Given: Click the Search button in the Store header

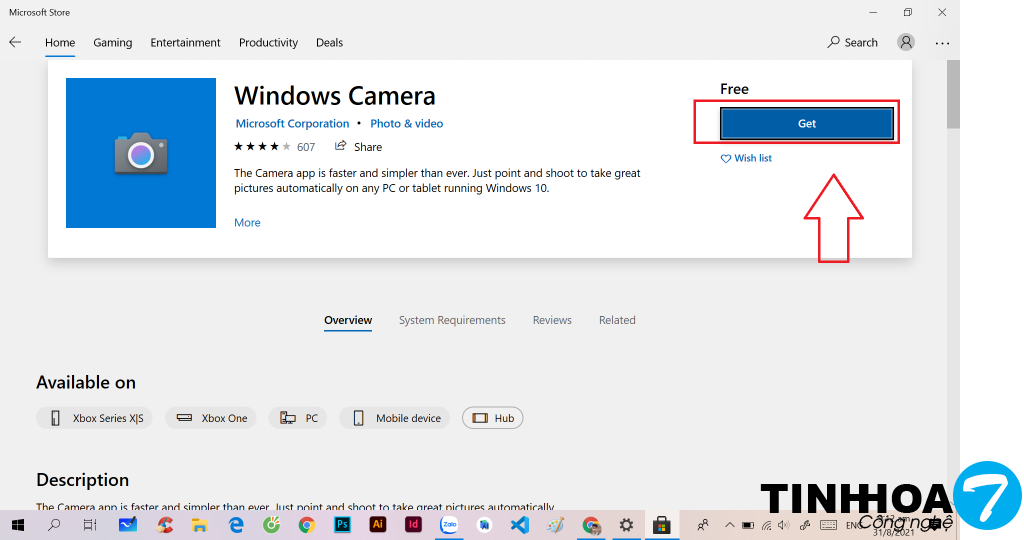Looking at the screenshot, I should click(x=852, y=42).
